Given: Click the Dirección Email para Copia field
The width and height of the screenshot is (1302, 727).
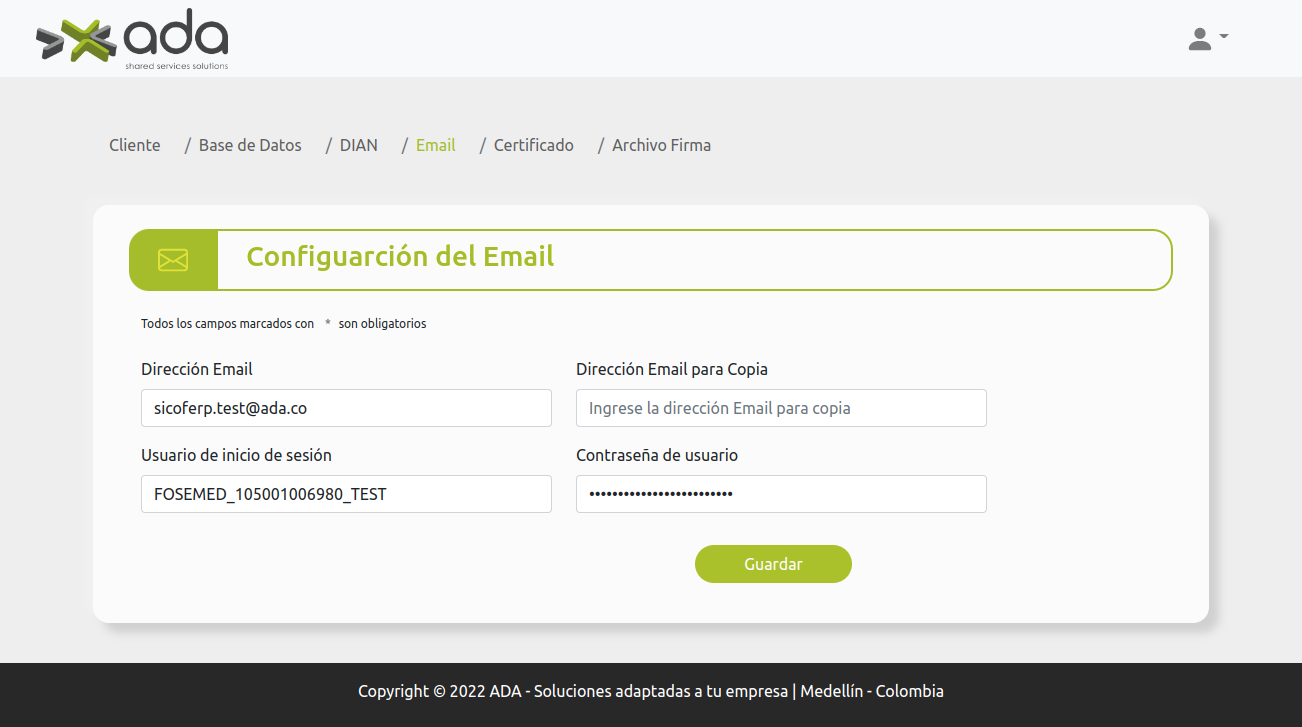Looking at the screenshot, I should [x=781, y=408].
